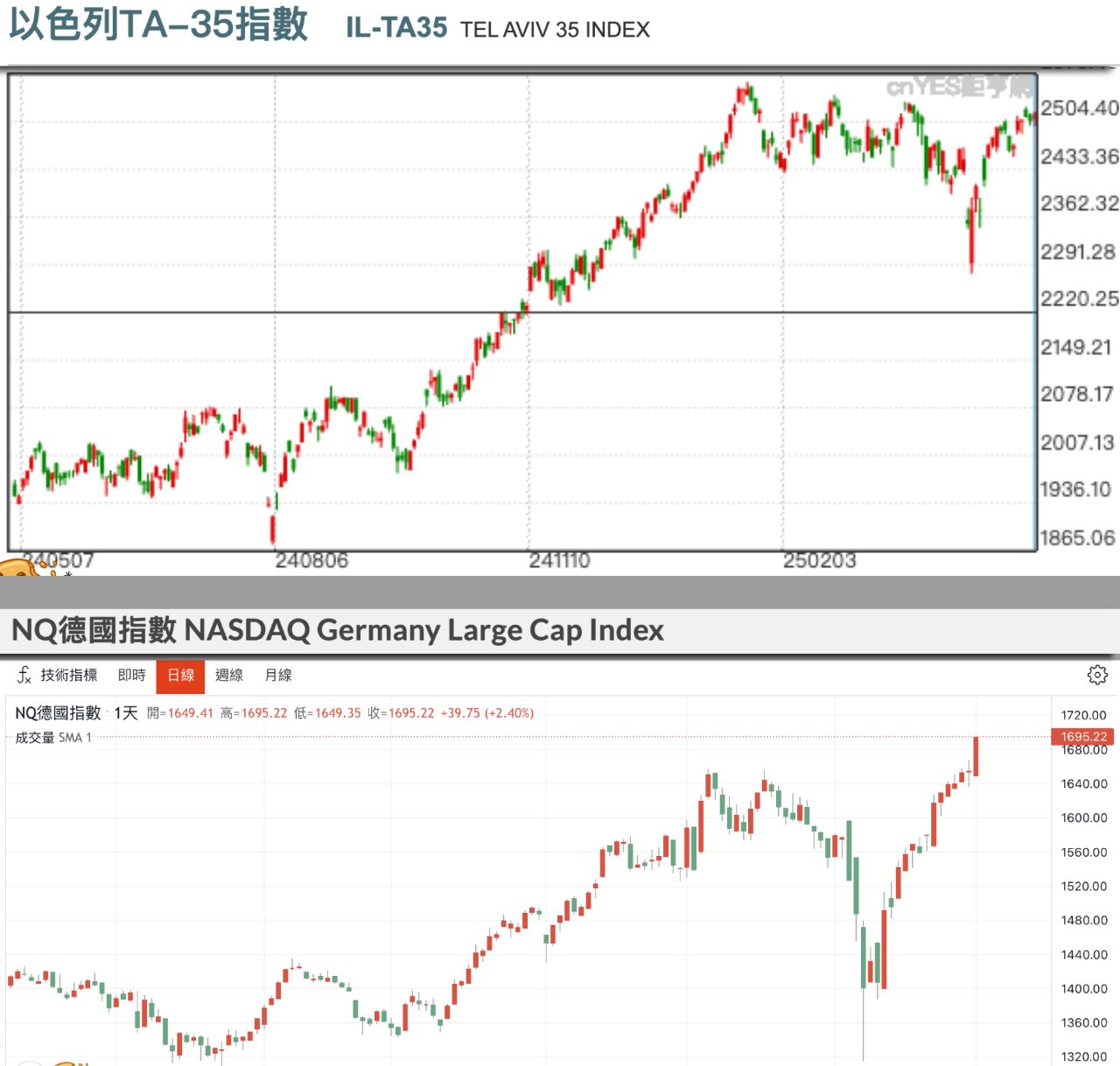The image size is (1120, 1066).
Task: Switch to the 月線 monthly tab
Action: [x=278, y=675]
